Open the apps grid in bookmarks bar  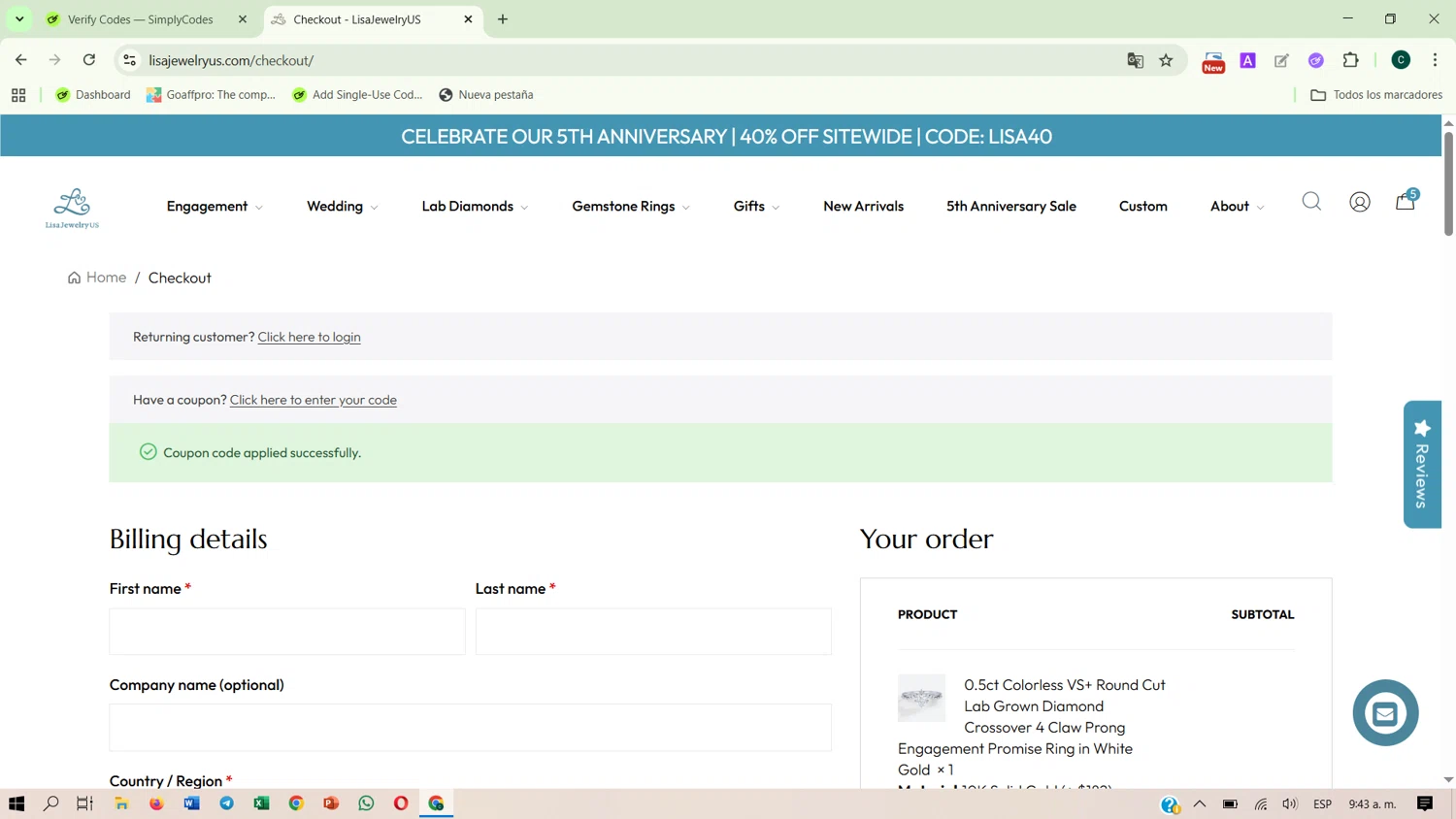tap(18, 95)
